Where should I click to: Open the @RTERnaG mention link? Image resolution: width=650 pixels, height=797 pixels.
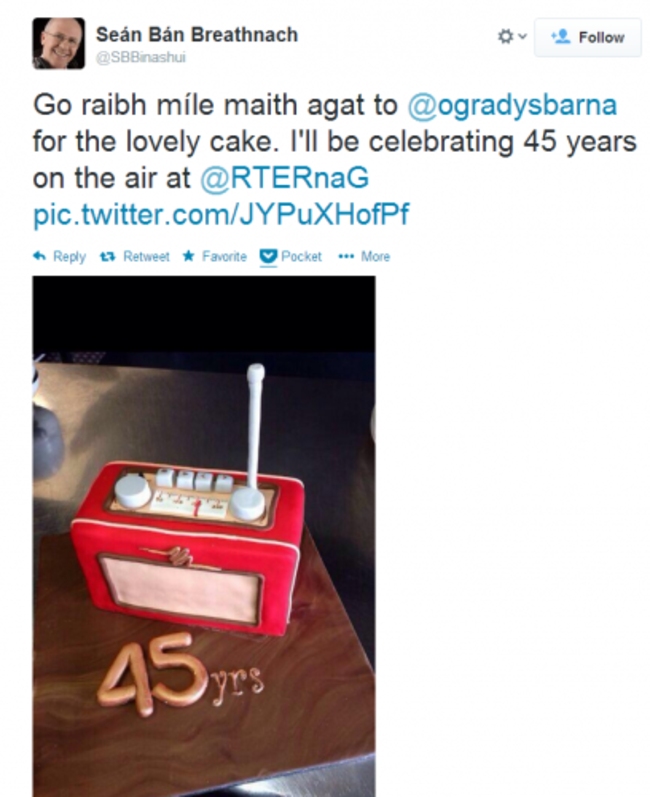pos(285,178)
